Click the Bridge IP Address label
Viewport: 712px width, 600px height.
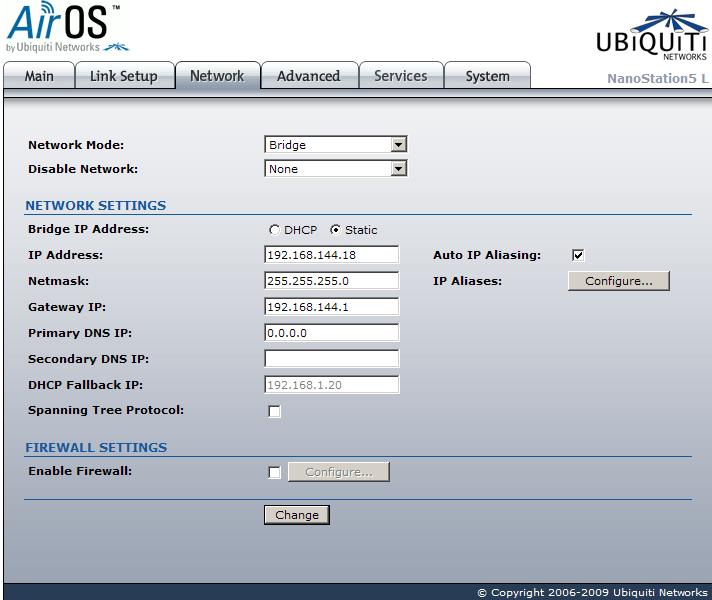89,229
